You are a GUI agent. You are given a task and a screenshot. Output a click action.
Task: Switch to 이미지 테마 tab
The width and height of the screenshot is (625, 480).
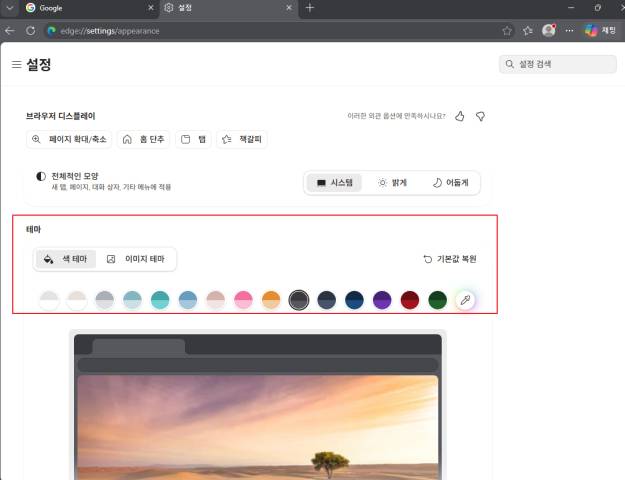pos(136,259)
